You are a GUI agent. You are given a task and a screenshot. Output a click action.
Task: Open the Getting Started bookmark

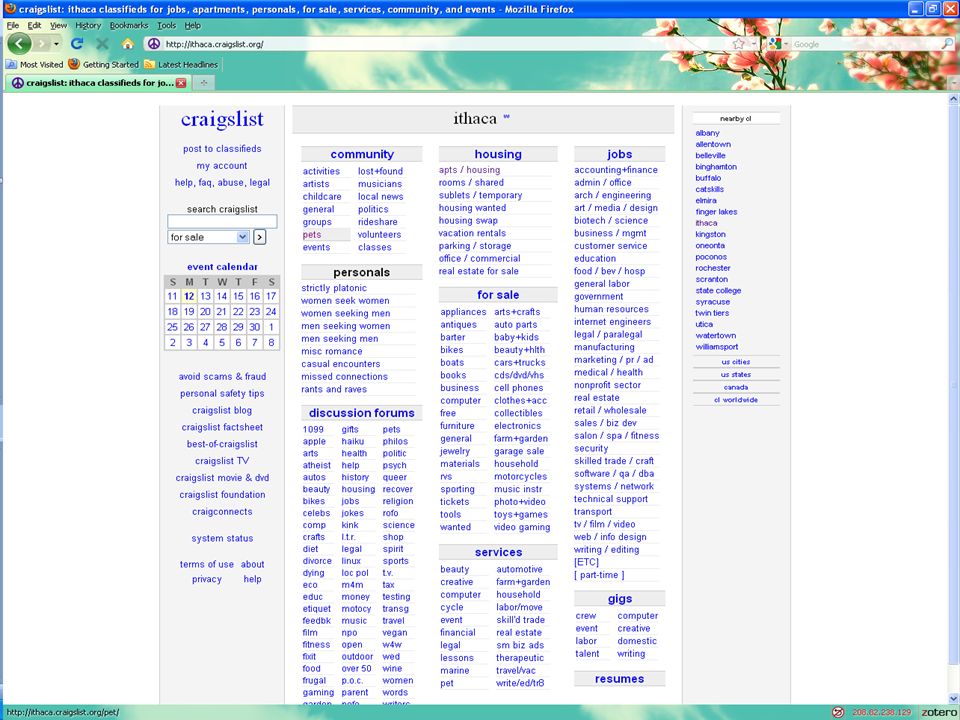(104, 64)
